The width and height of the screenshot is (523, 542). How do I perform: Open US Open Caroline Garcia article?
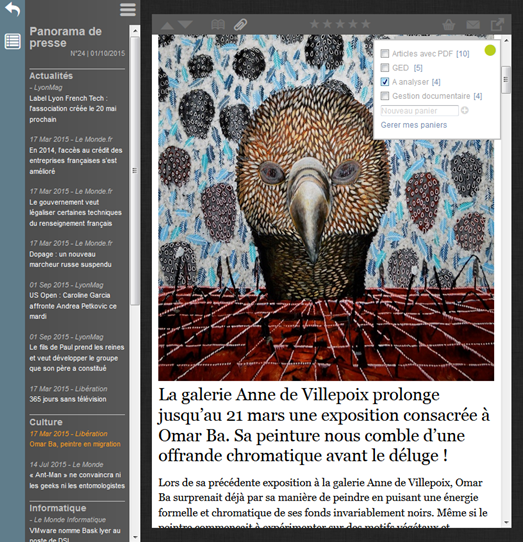click(x=73, y=306)
